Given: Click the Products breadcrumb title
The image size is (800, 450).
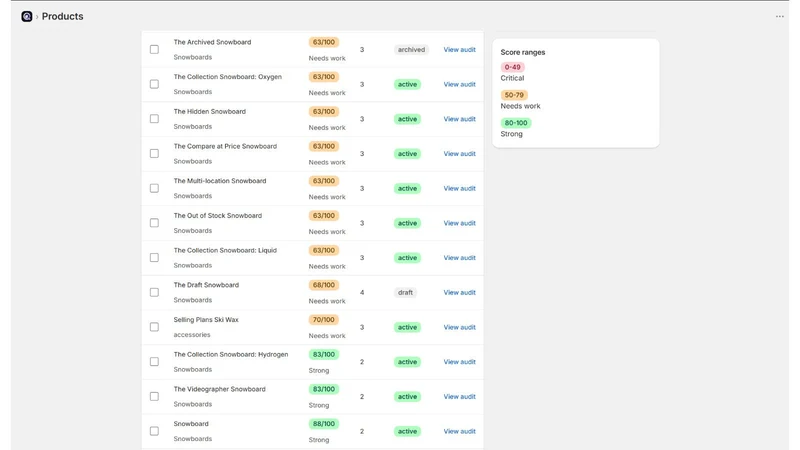Looking at the screenshot, I should (62, 16).
